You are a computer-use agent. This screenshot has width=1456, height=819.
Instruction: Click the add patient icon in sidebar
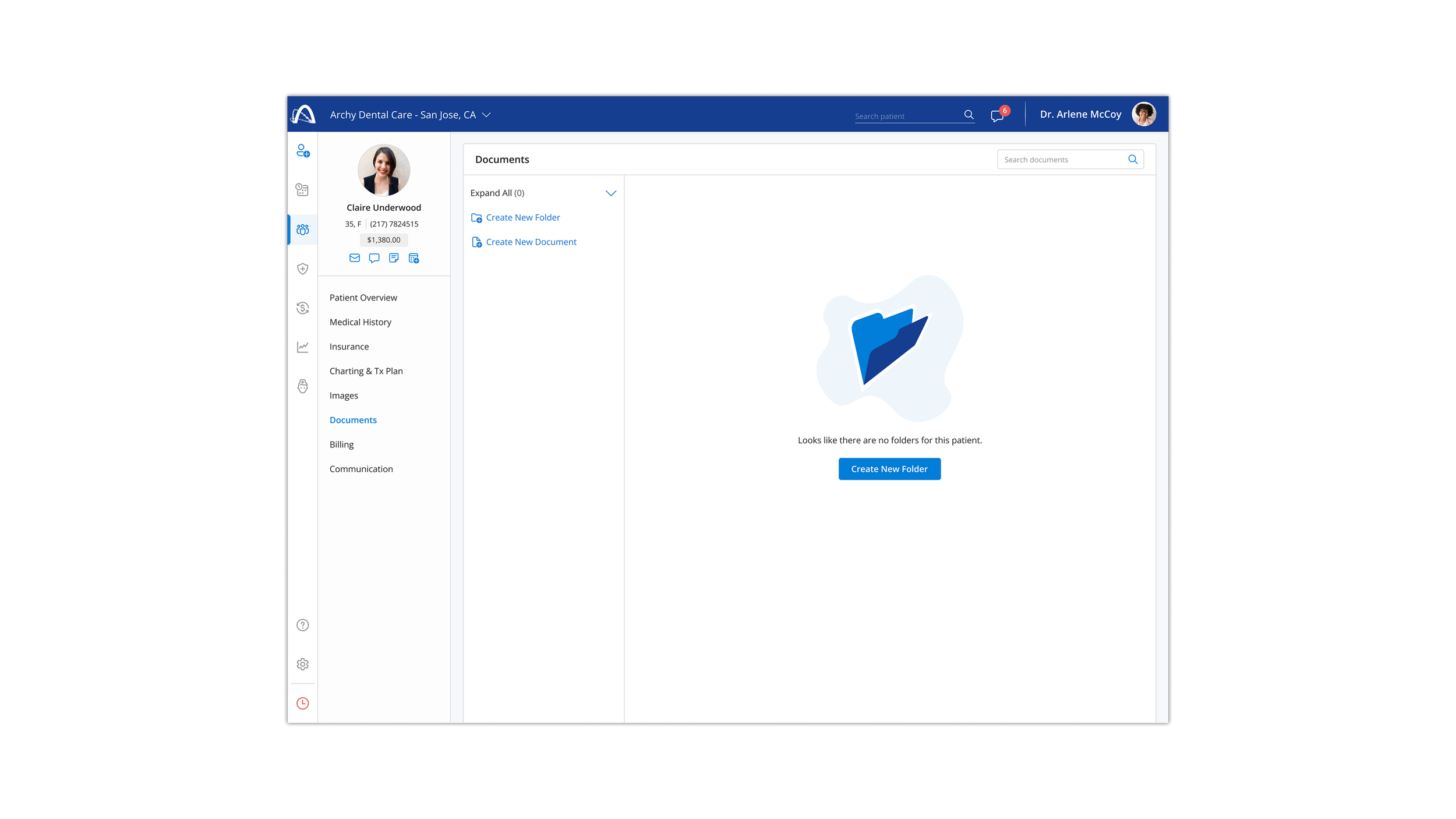[x=303, y=151]
